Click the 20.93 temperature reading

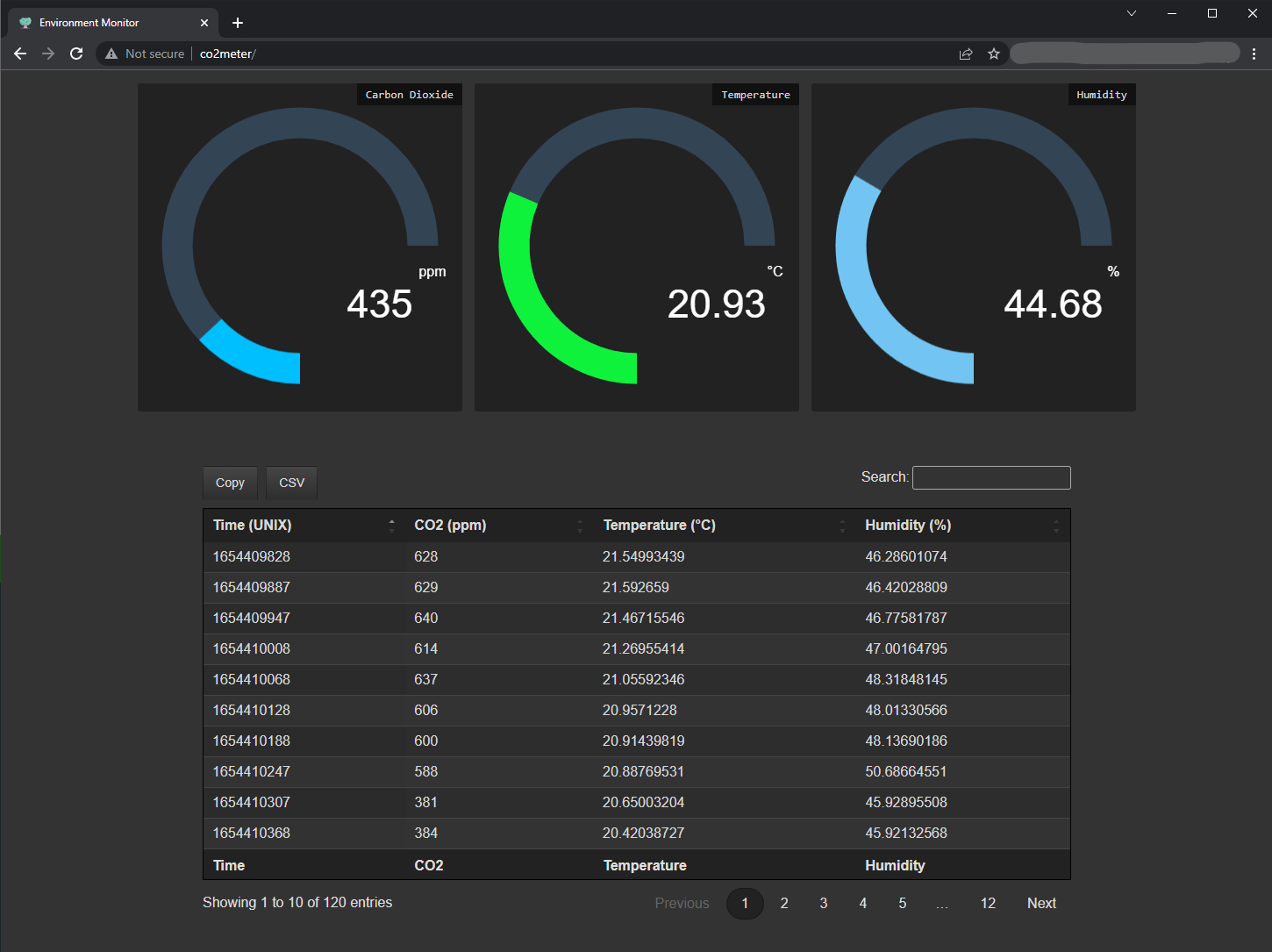click(x=717, y=304)
